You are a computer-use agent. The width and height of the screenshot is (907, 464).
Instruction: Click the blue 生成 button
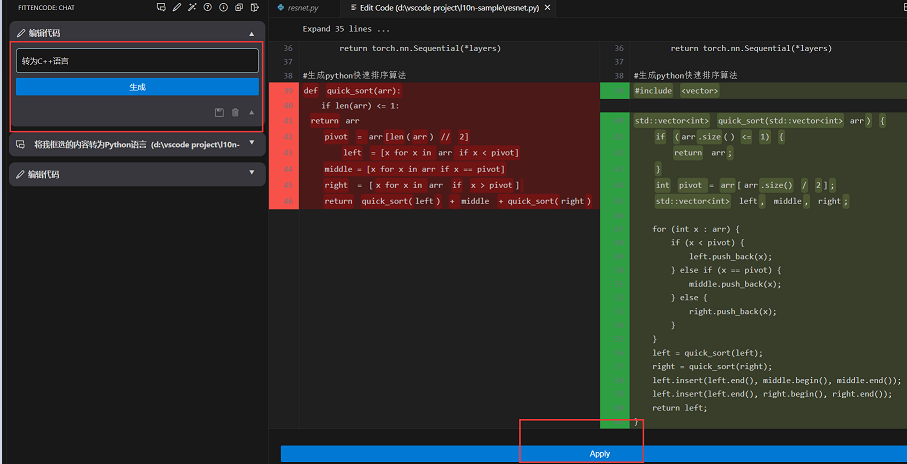[137, 87]
